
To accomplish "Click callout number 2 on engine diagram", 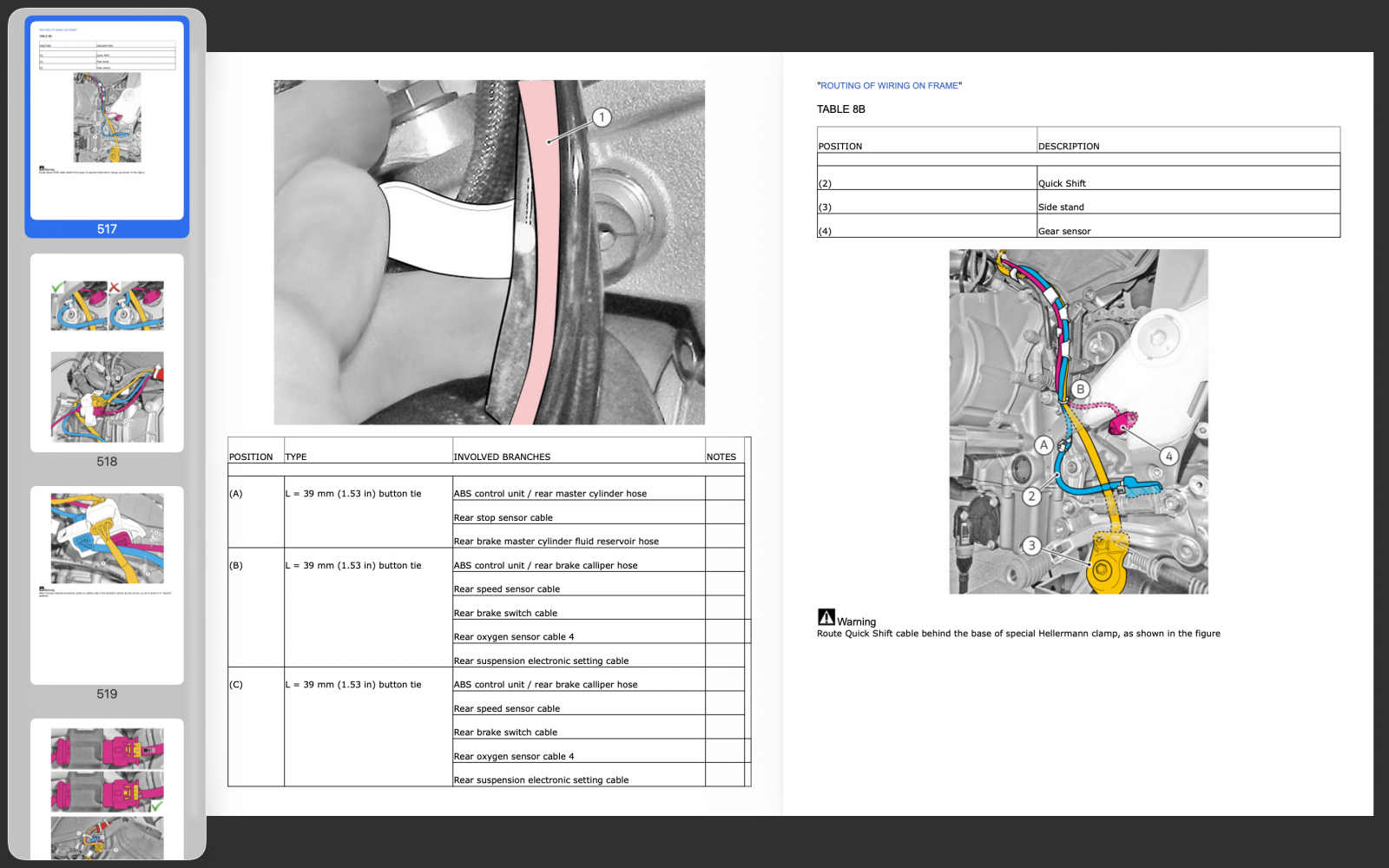I will tap(1031, 496).
